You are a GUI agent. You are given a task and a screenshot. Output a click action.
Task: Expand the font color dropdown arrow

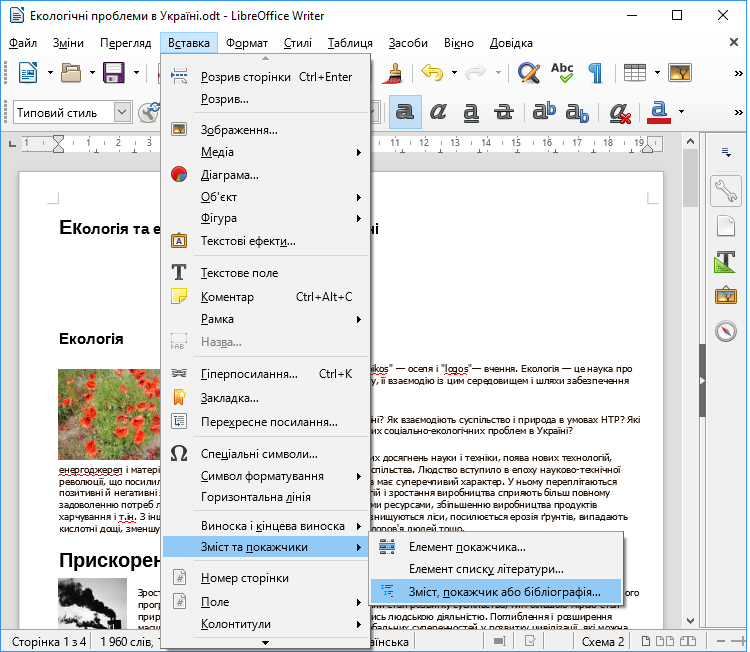(681, 113)
